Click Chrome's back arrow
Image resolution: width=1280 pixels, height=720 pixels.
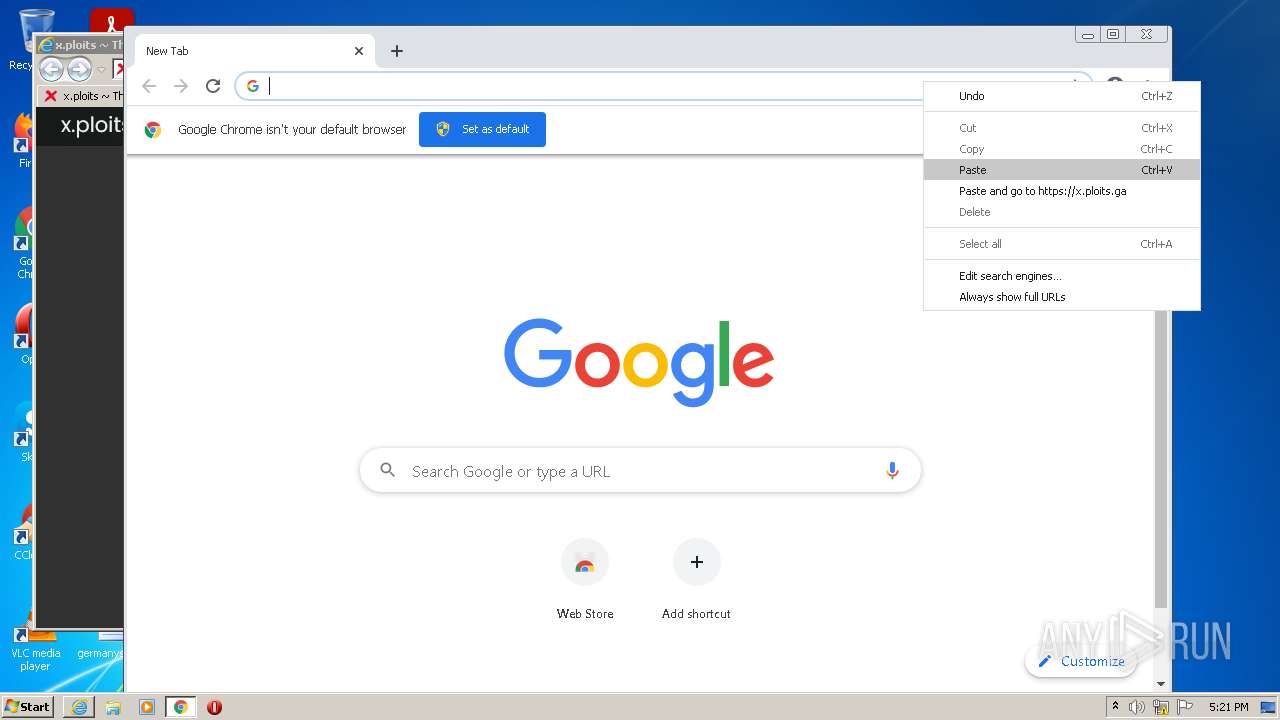[x=149, y=86]
